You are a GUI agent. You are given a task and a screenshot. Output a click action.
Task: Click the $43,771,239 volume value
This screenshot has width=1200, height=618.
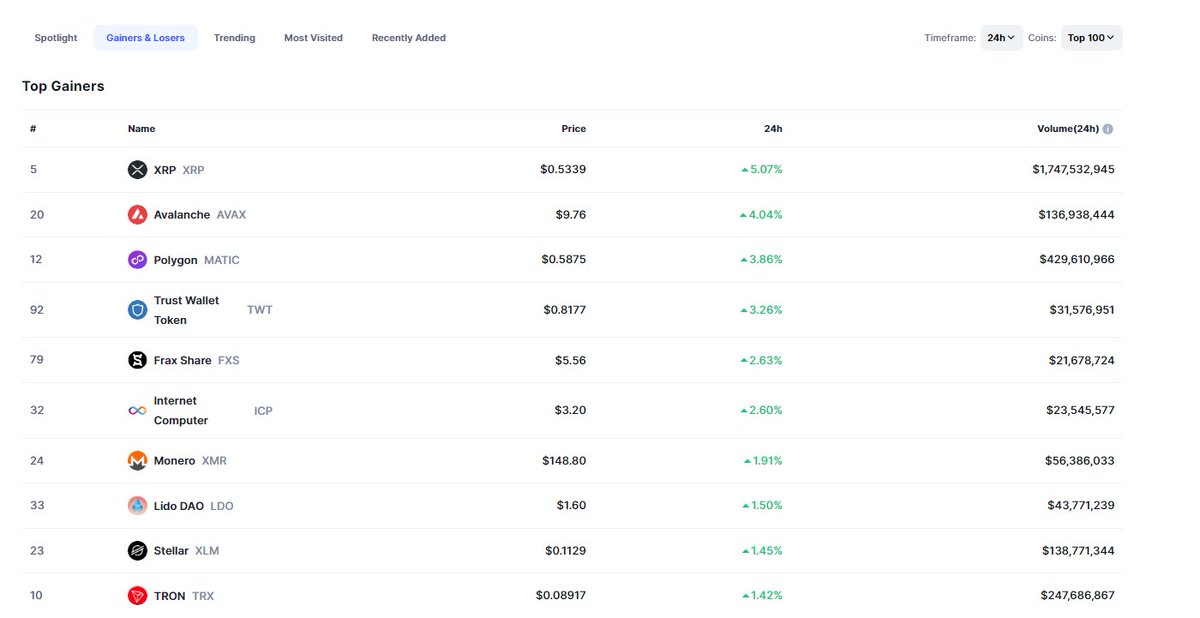[1080, 506]
